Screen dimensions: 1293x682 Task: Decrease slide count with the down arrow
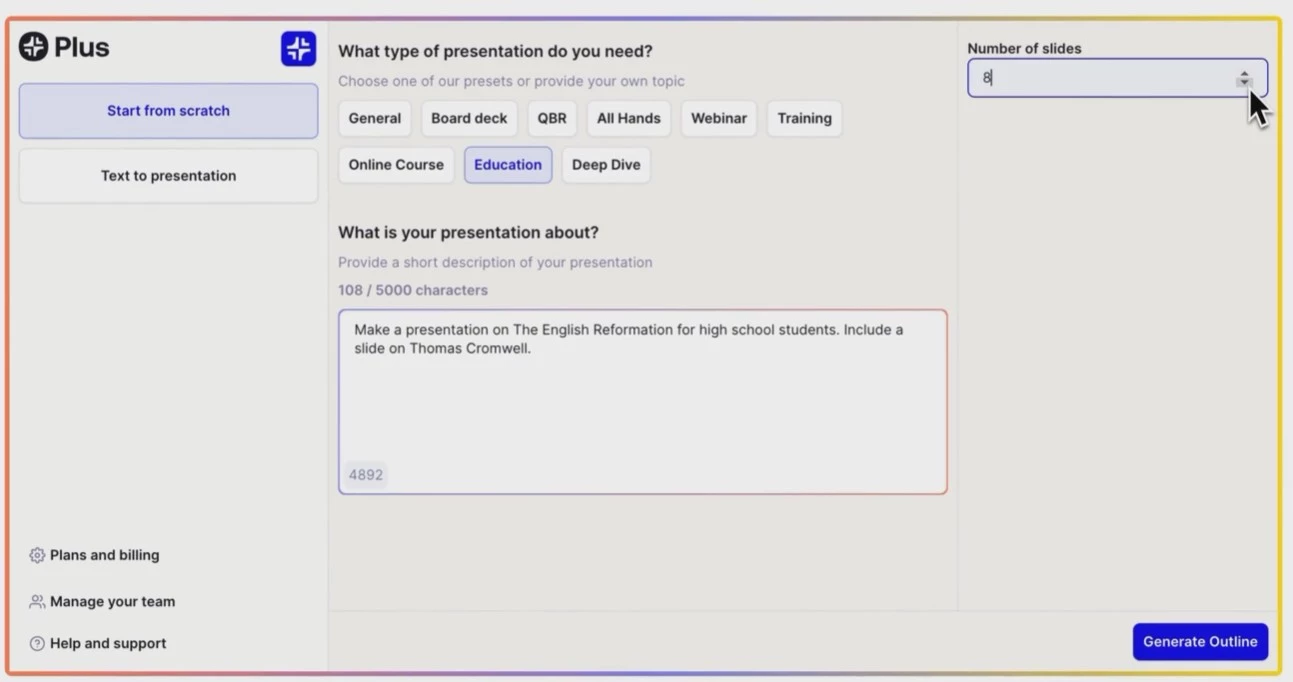click(x=1244, y=83)
